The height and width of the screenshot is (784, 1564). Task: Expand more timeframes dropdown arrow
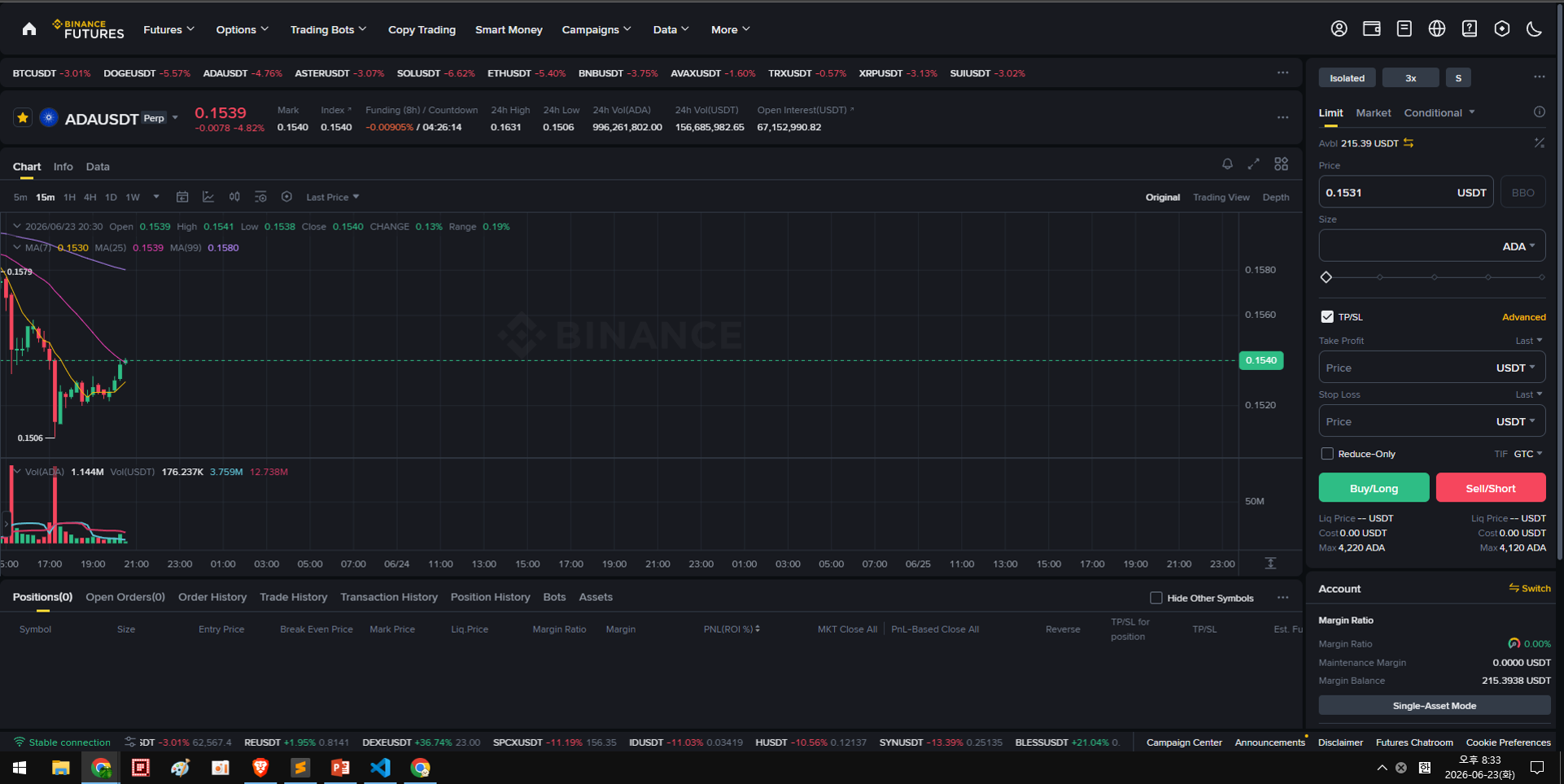click(x=156, y=197)
